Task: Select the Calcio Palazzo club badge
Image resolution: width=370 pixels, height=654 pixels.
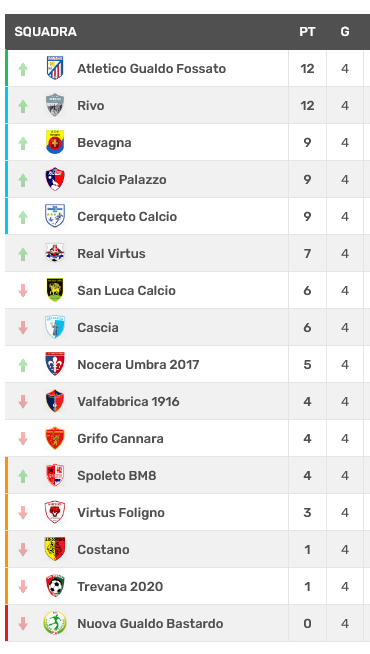Action: [x=55, y=179]
